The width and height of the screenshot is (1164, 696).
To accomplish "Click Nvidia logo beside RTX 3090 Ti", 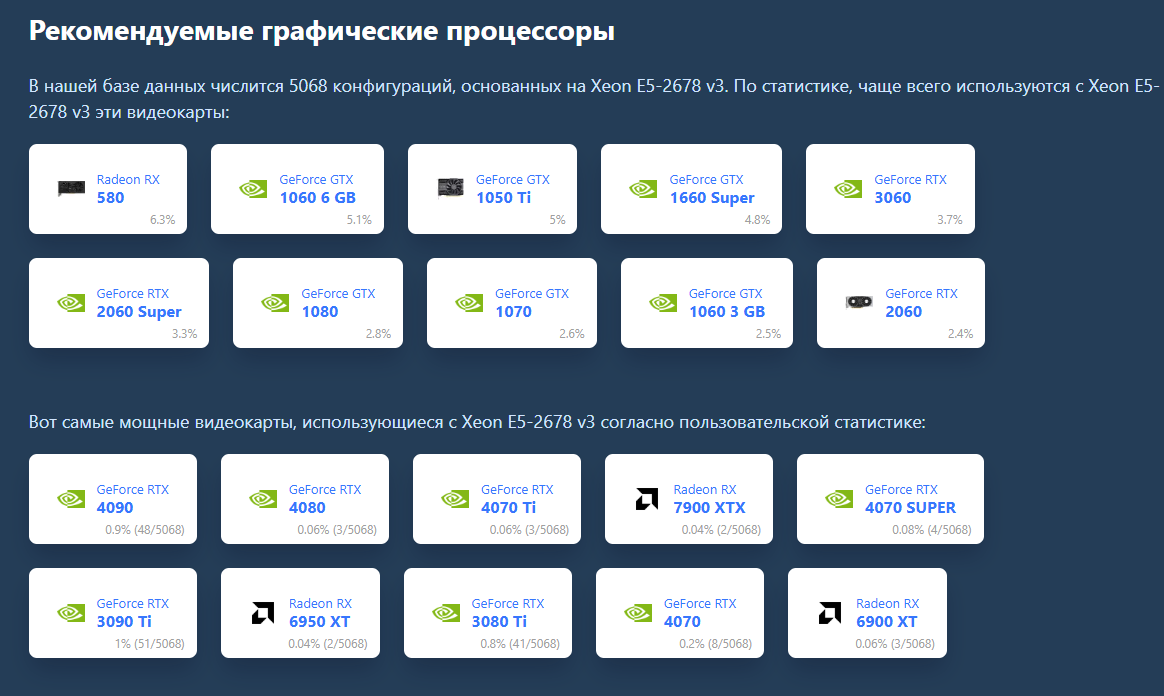I will click(71, 613).
